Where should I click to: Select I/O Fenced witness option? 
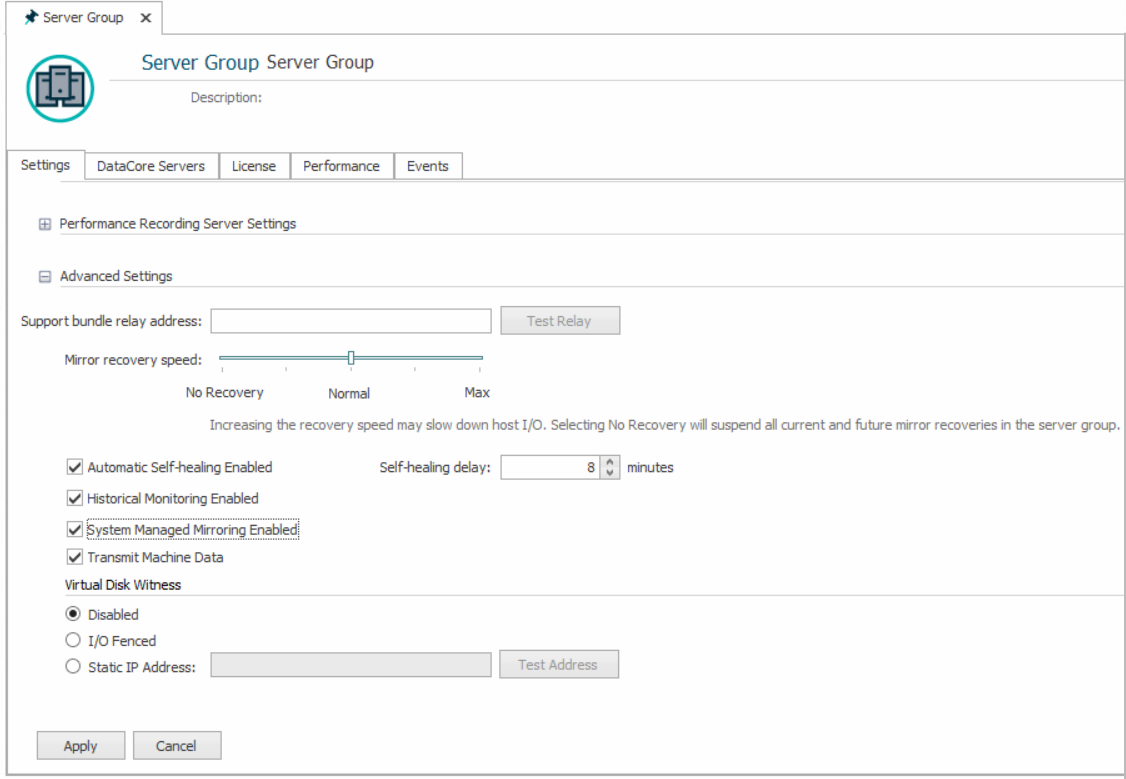click(x=73, y=641)
